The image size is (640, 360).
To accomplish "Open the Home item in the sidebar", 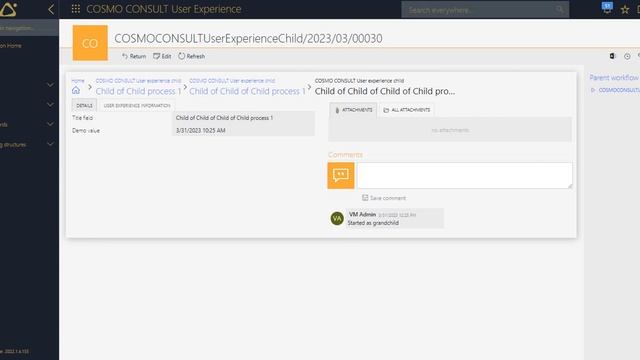I will (x=11, y=46).
